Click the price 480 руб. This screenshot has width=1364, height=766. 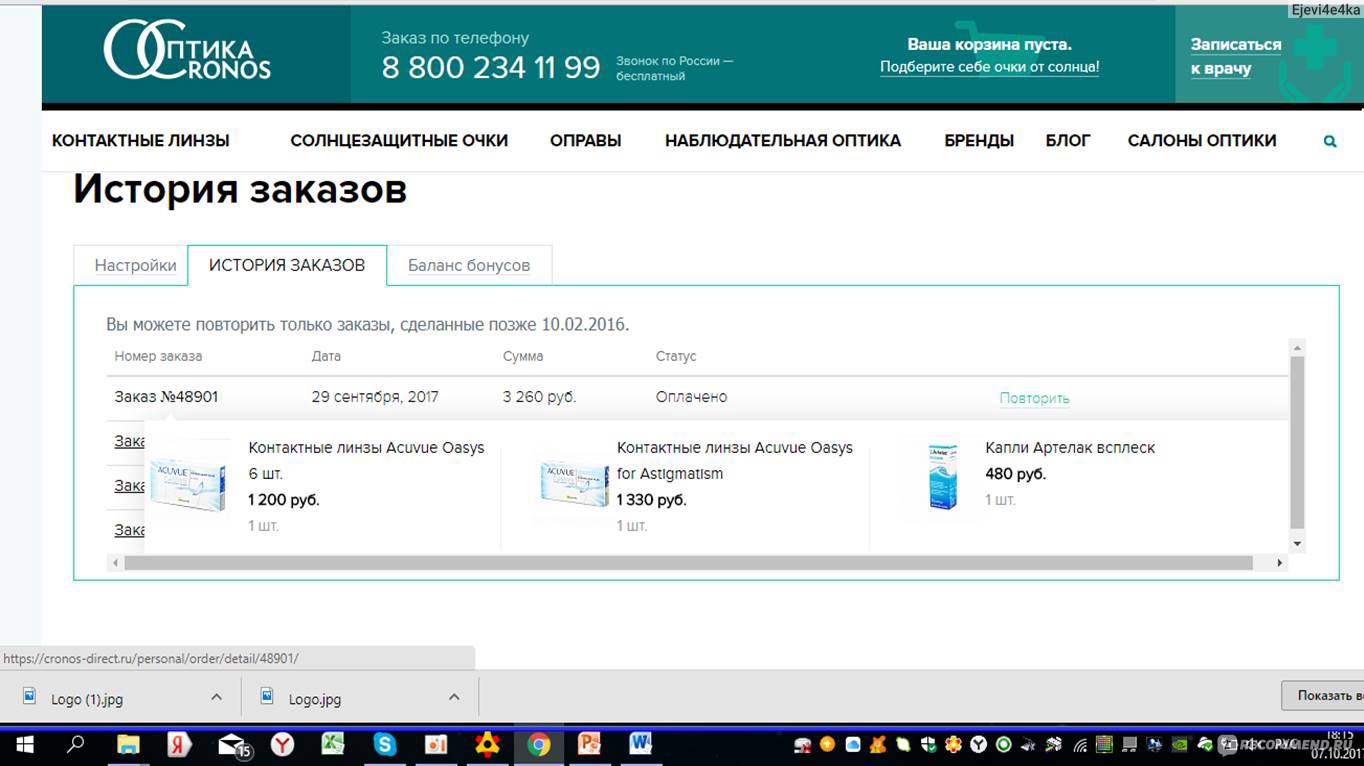pos(1015,474)
